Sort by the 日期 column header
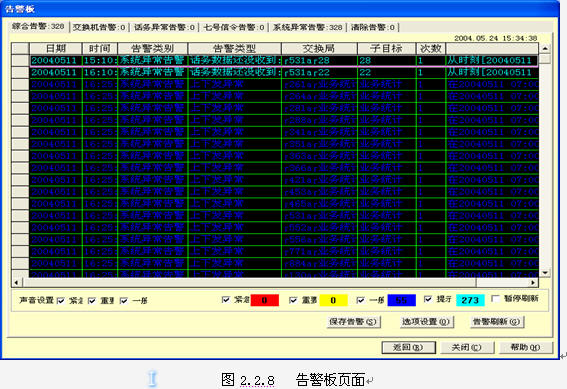The image size is (567, 389). [x=56, y=48]
